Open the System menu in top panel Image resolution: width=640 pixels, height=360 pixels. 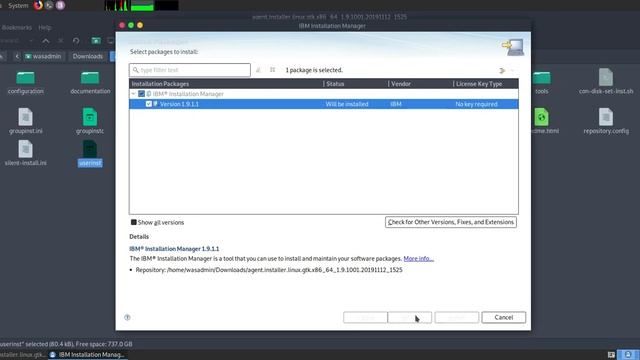coord(18,6)
